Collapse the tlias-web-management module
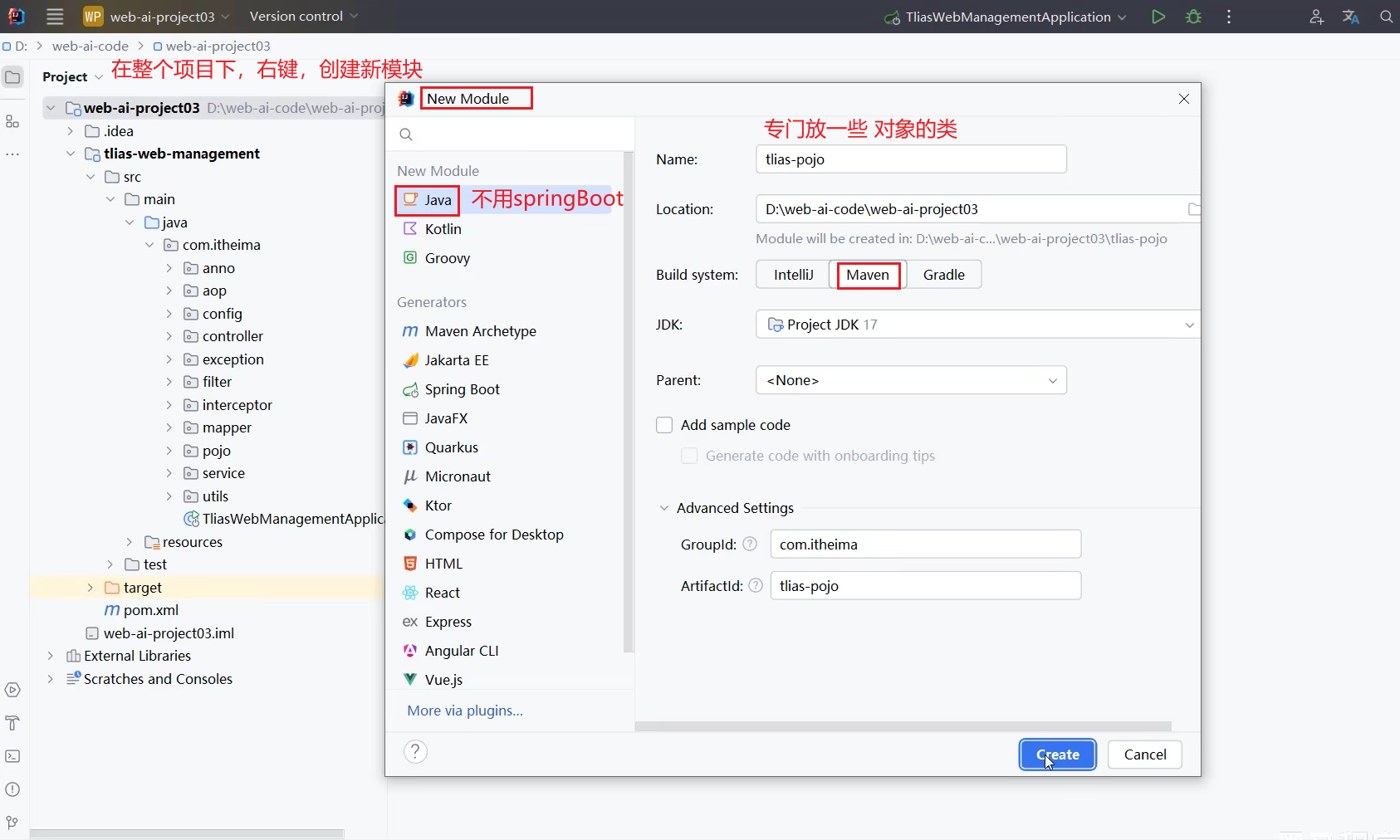Image resolution: width=1400 pixels, height=840 pixels. [71, 154]
